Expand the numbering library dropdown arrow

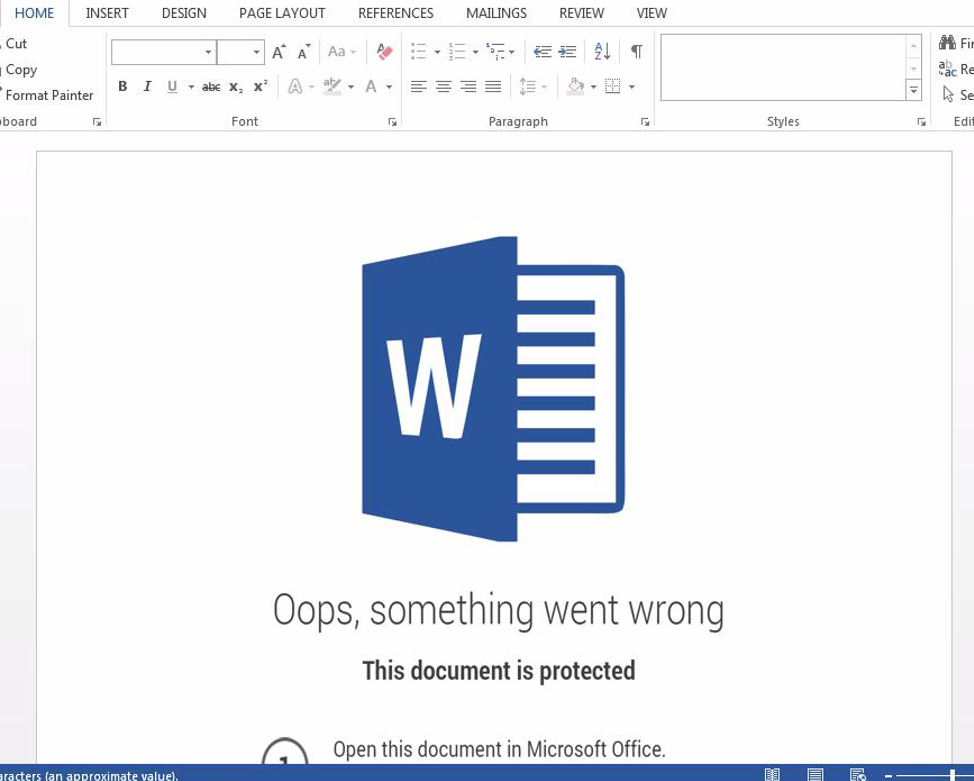tap(475, 52)
